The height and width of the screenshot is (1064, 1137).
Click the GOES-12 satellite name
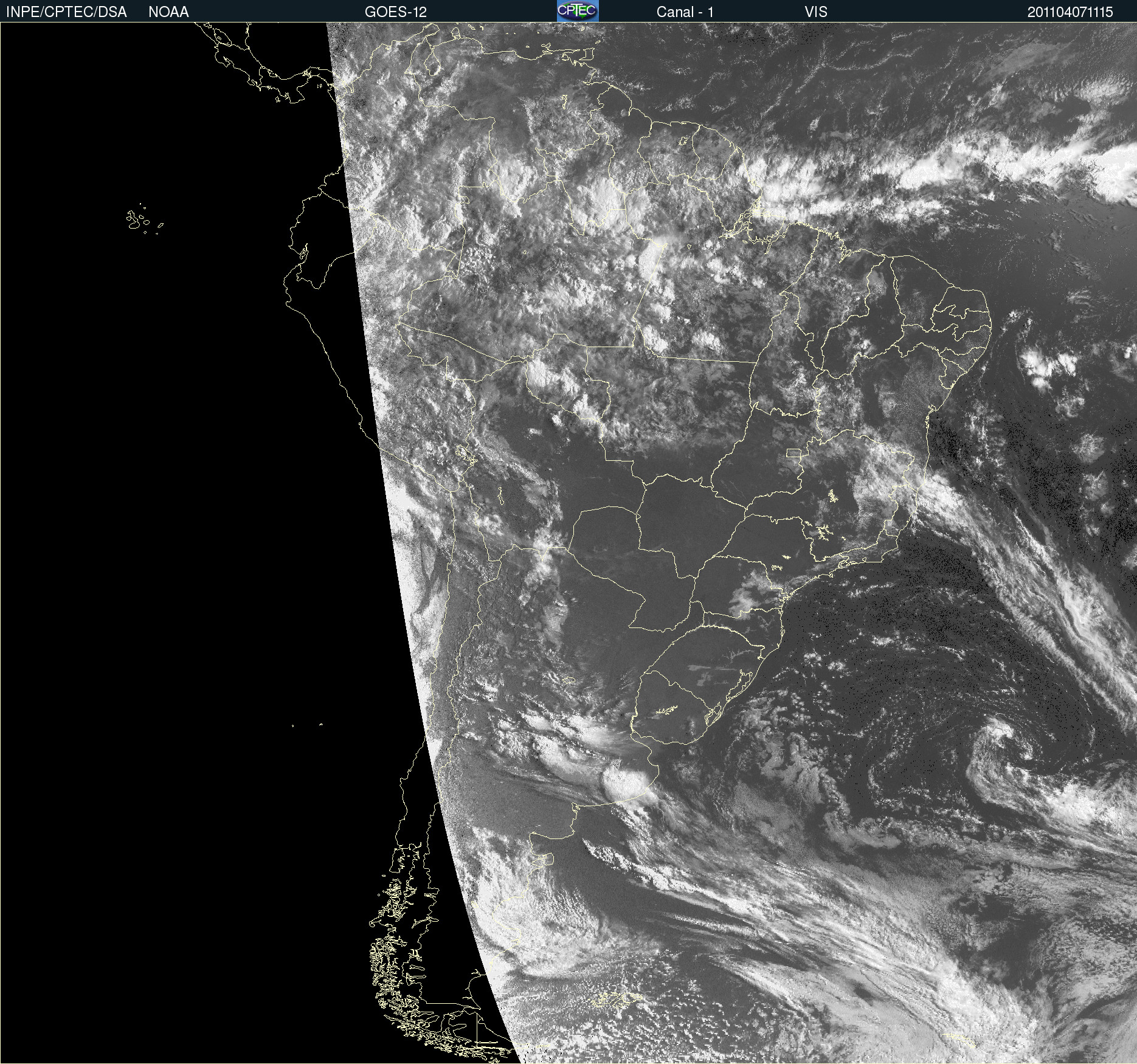396,12
